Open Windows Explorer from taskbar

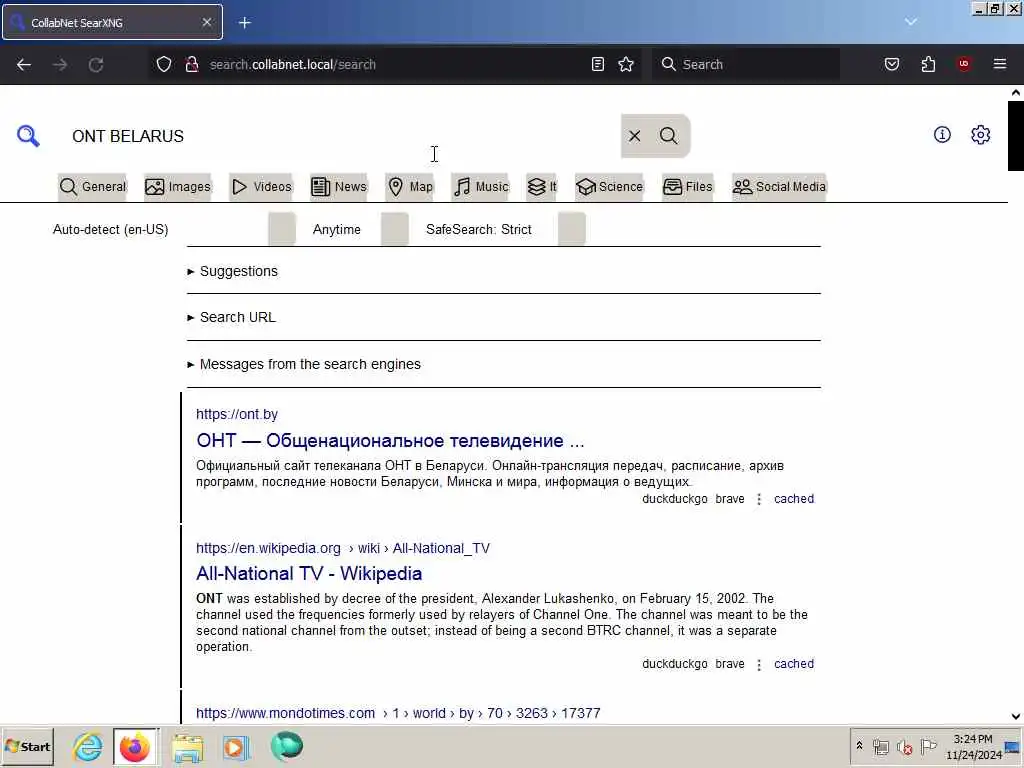pyautogui.click(x=187, y=746)
